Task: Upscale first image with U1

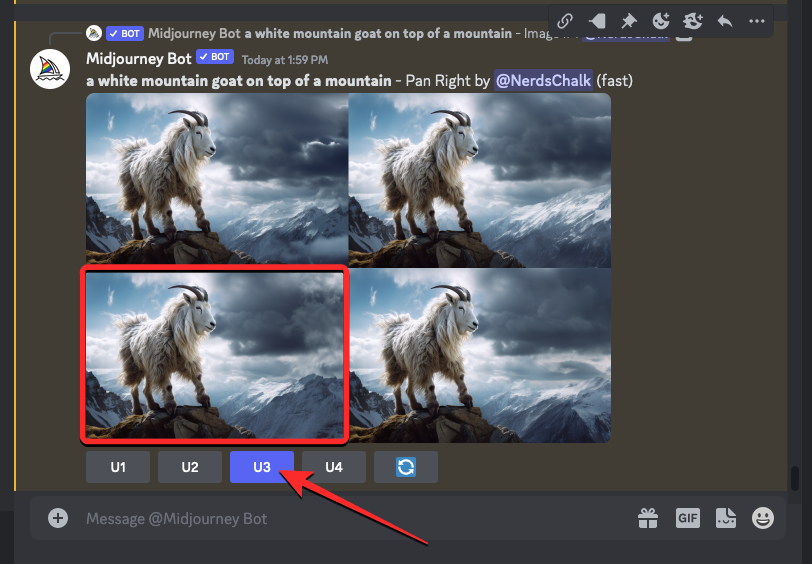Action: [118, 467]
